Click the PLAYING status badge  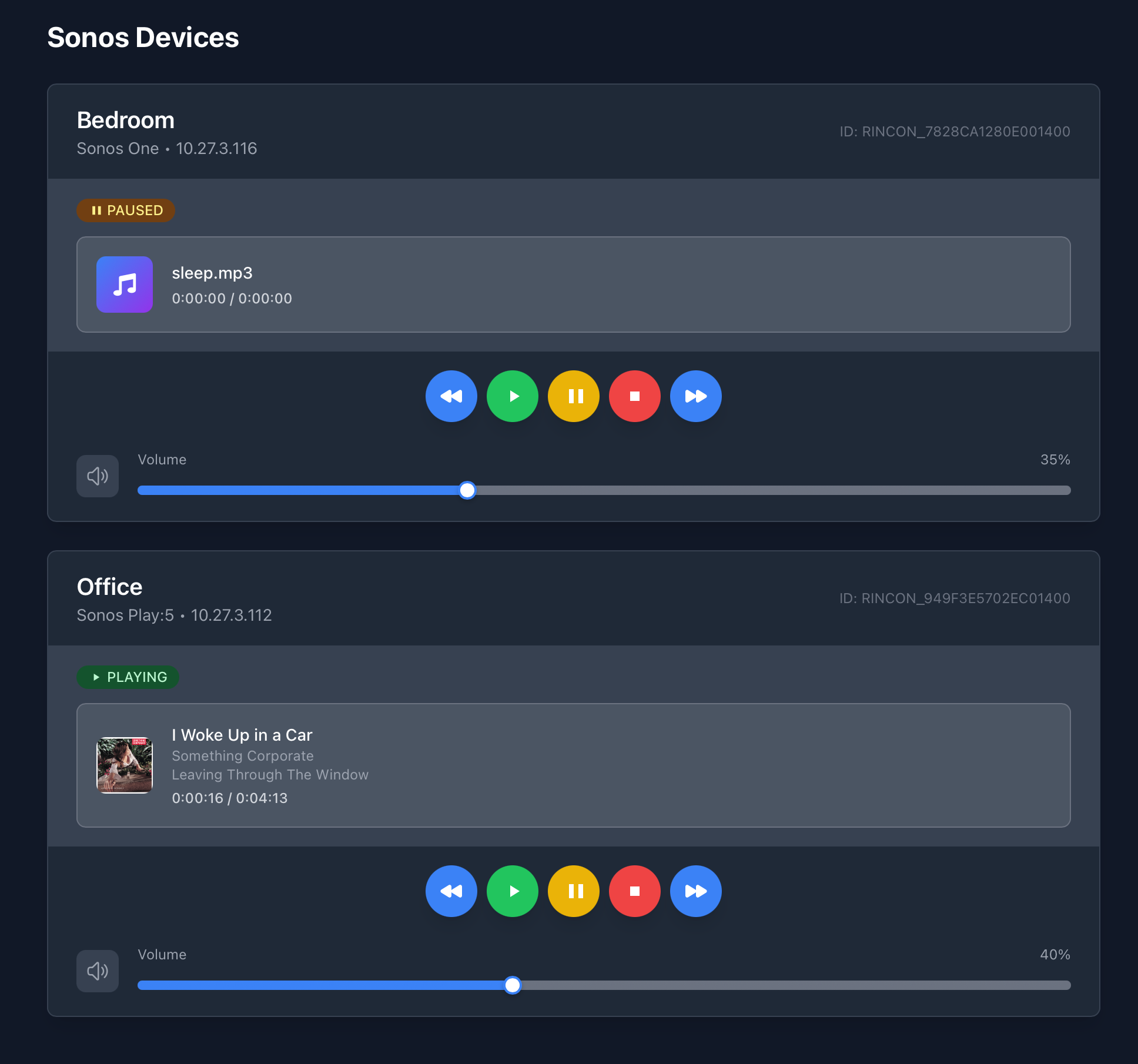pyautogui.click(x=128, y=677)
